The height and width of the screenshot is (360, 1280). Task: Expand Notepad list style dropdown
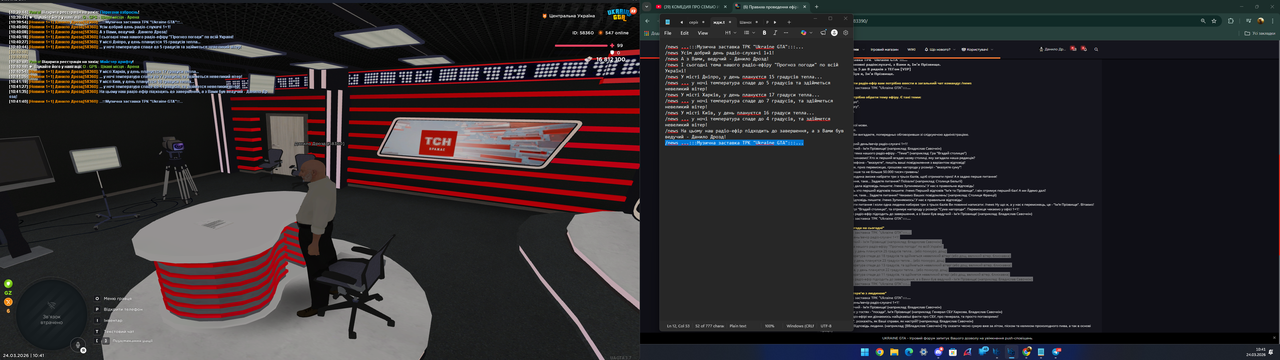749,33
